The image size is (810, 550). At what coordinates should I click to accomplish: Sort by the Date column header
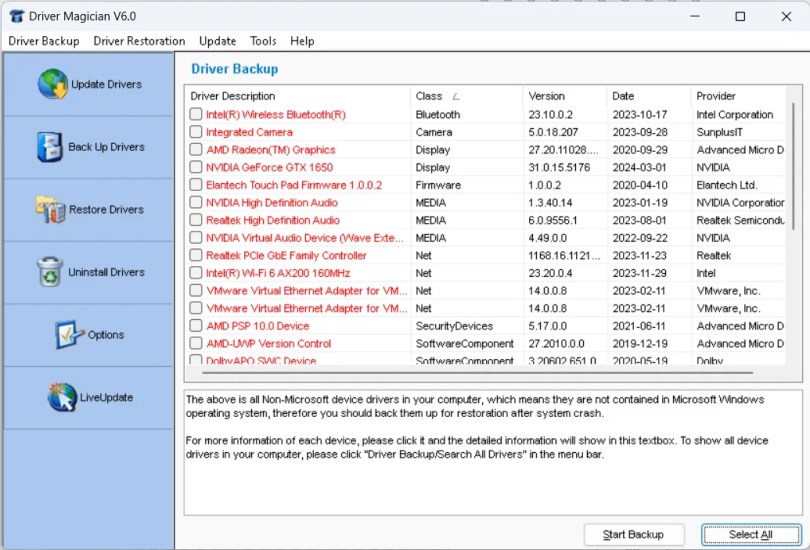649,96
